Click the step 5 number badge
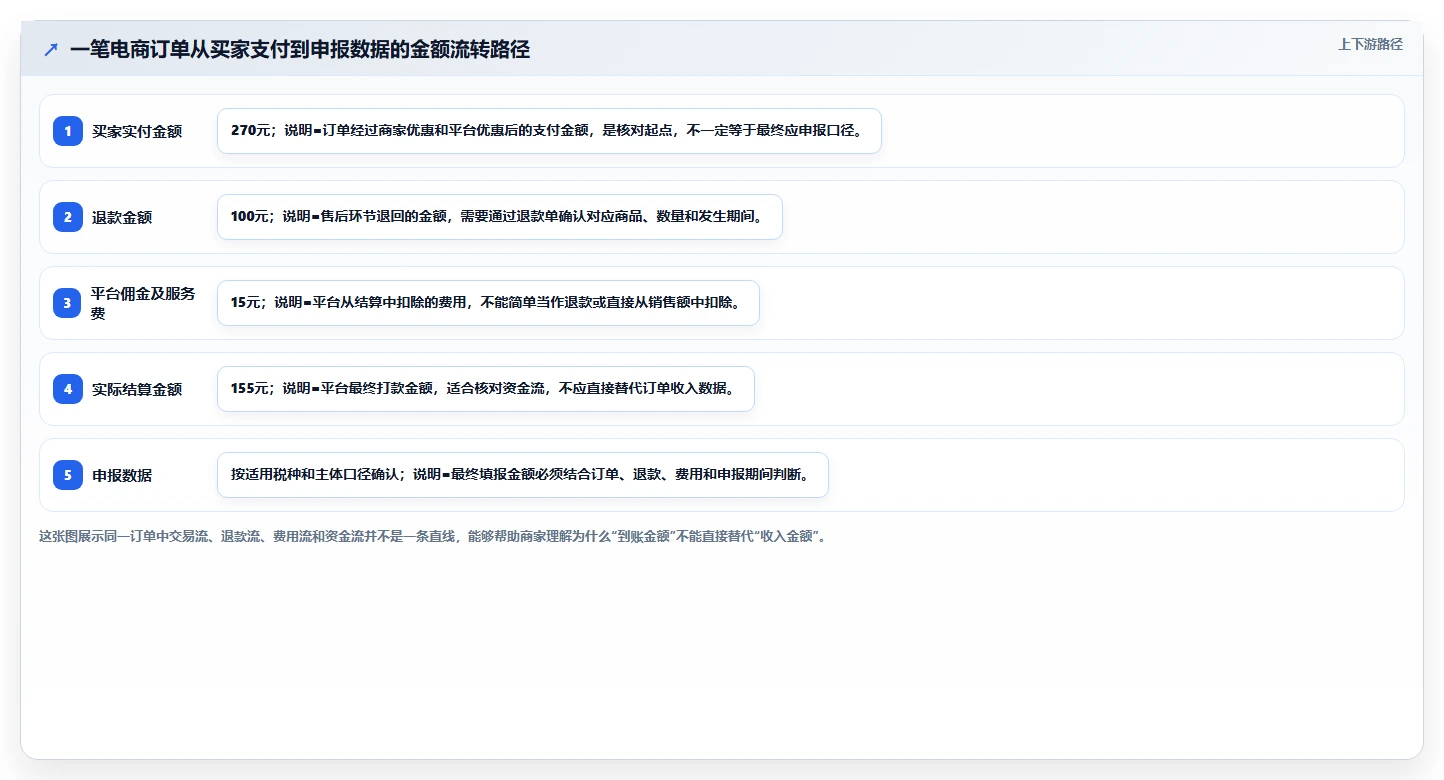Screen dimensions: 1444x780 (x=68, y=475)
